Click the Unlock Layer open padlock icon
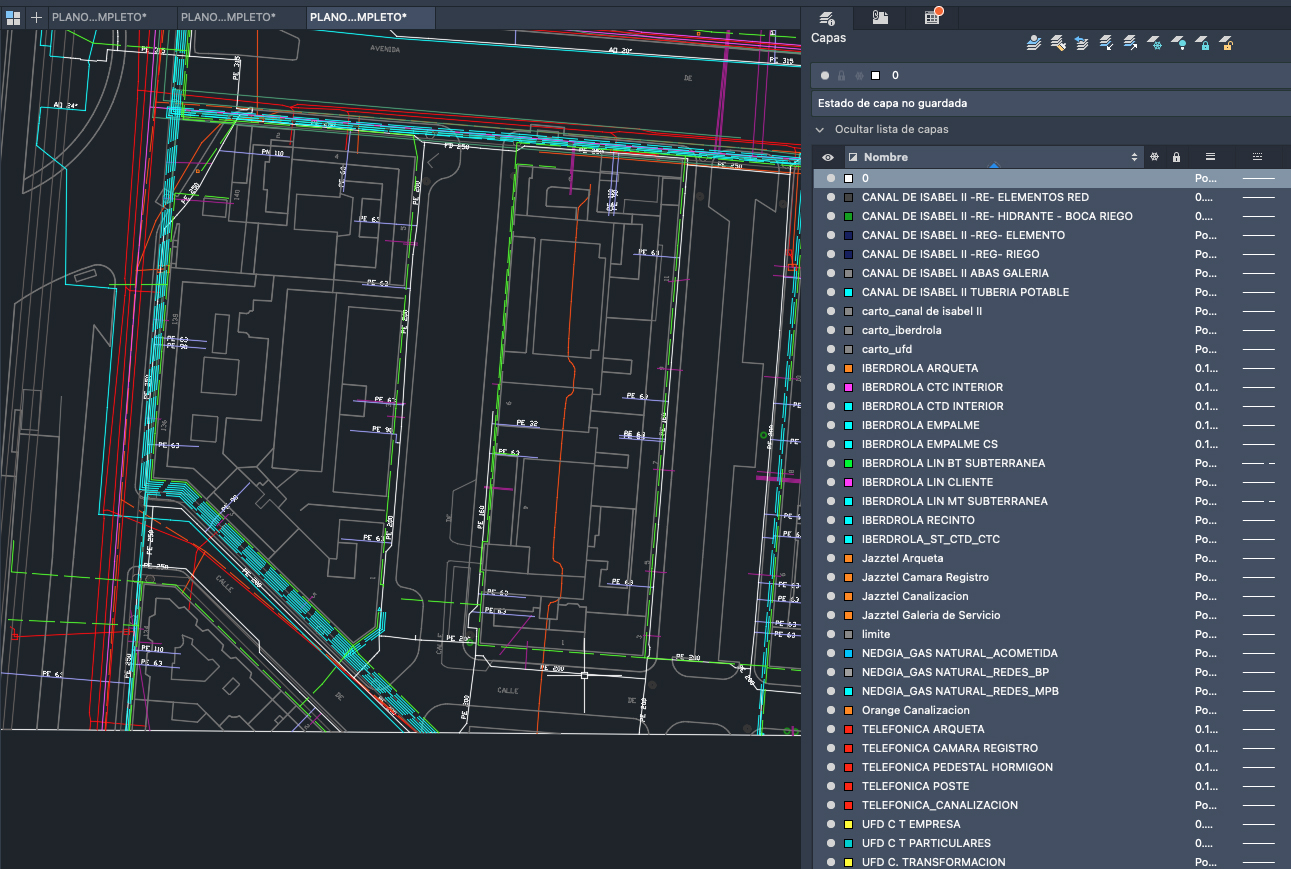The width and height of the screenshot is (1291, 869). (1227, 43)
